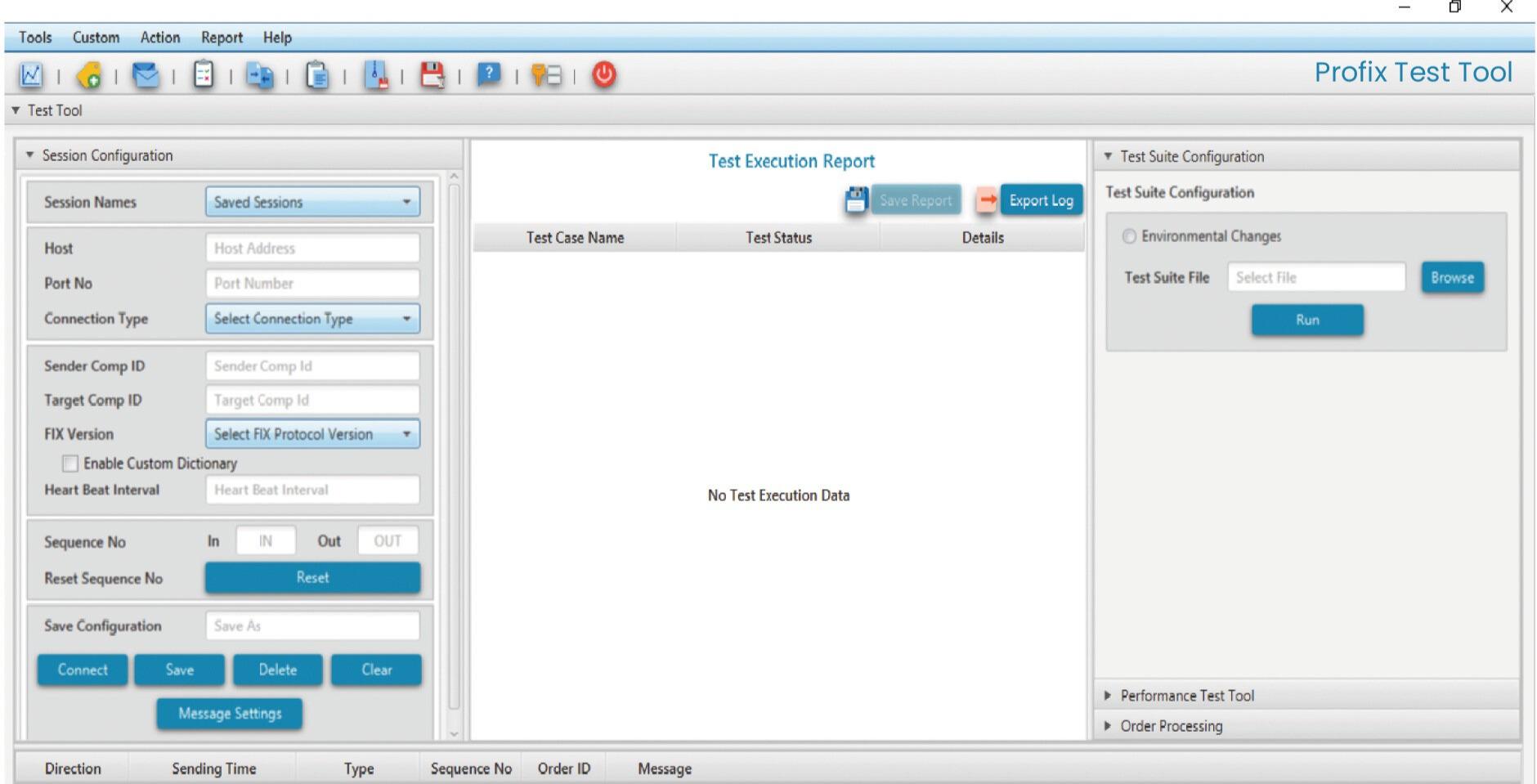
Task: Enable the Custom Dictionary checkbox
Action: click(70, 464)
